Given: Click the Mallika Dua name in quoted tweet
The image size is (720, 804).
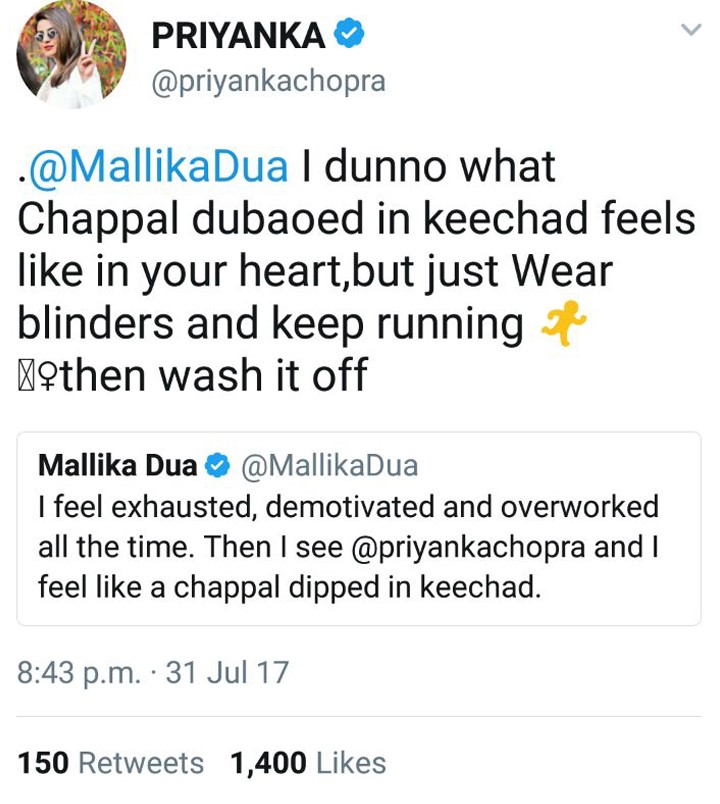Looking at the screenshot, I should tap(118, 465).
